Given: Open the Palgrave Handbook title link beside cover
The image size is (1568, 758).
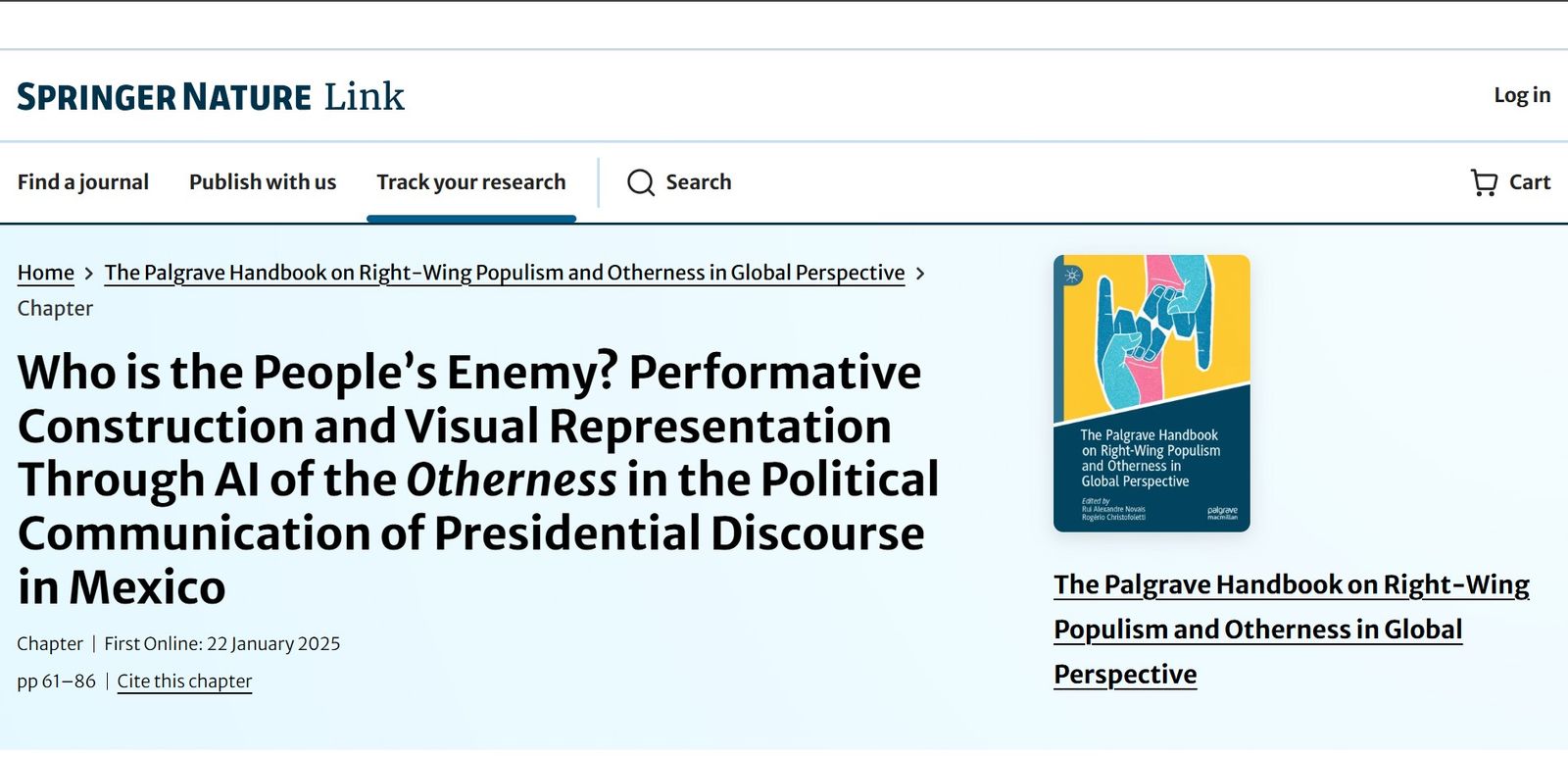Looking at the screenshot, I should 1292,630.
